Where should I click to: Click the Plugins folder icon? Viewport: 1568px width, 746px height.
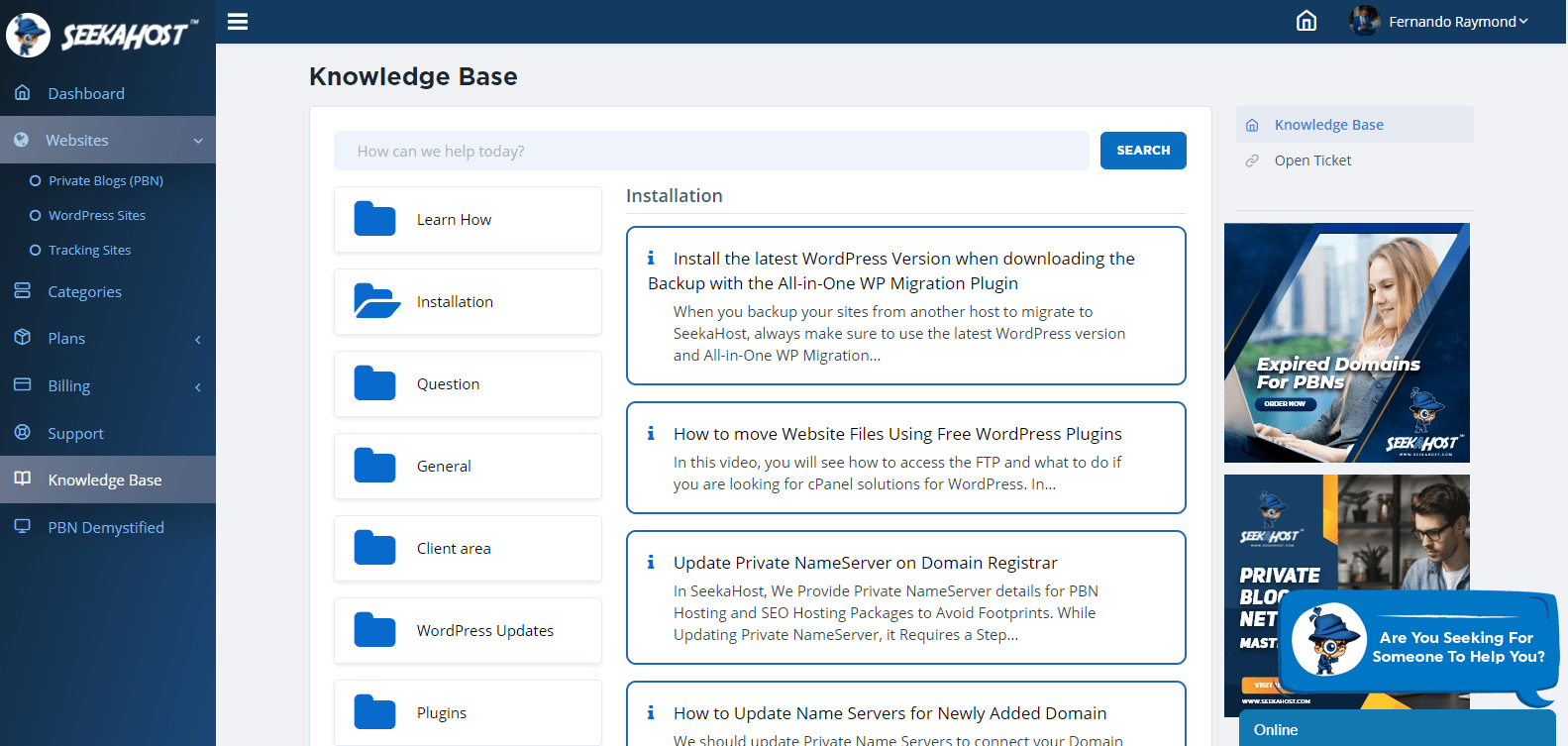click(x=374, y=712)
